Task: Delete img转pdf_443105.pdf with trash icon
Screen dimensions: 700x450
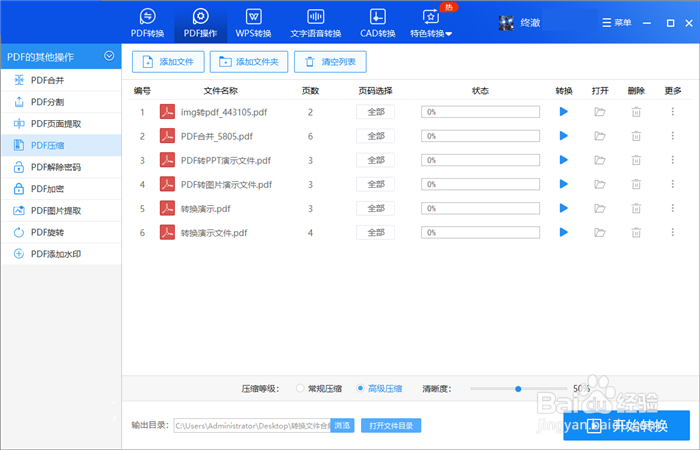Action: click(636, 112)
